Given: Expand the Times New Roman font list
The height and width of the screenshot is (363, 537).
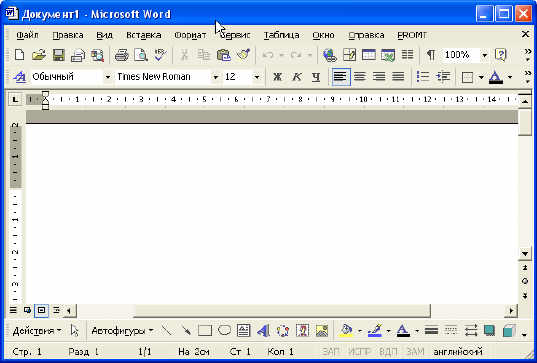Looking at the screenshot, I should (215, 77).
